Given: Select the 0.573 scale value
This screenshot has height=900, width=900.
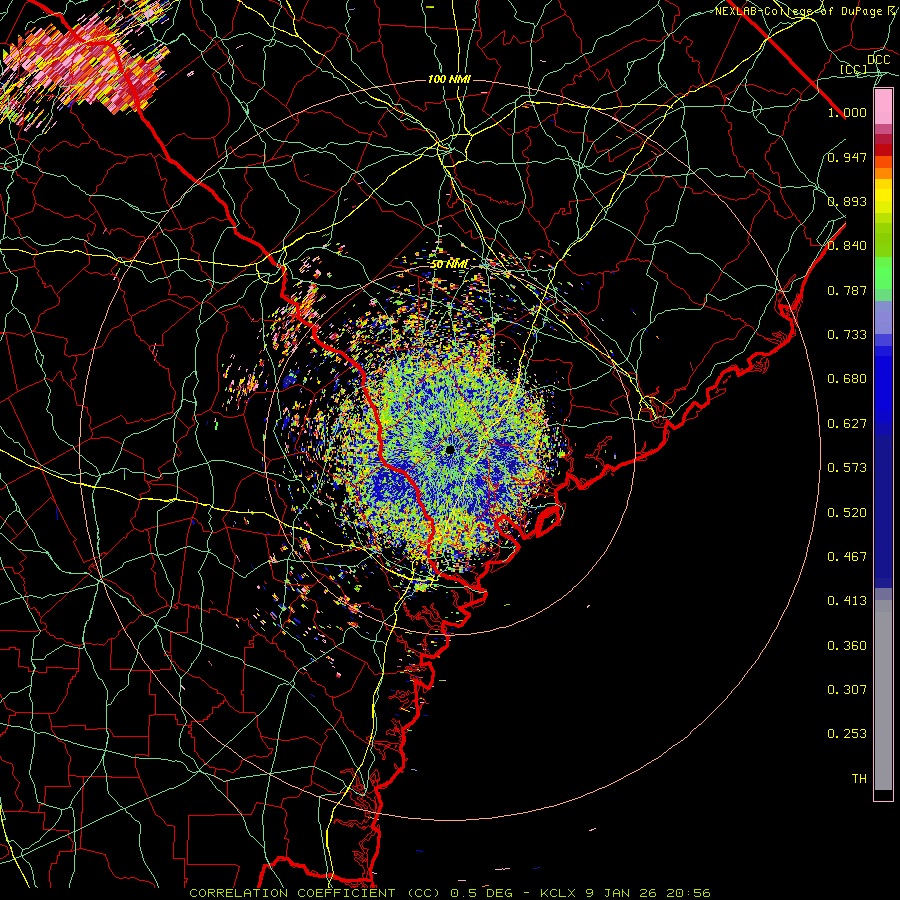Looking at the screenshot, I should pyautogui.click(x=847, y=468).
